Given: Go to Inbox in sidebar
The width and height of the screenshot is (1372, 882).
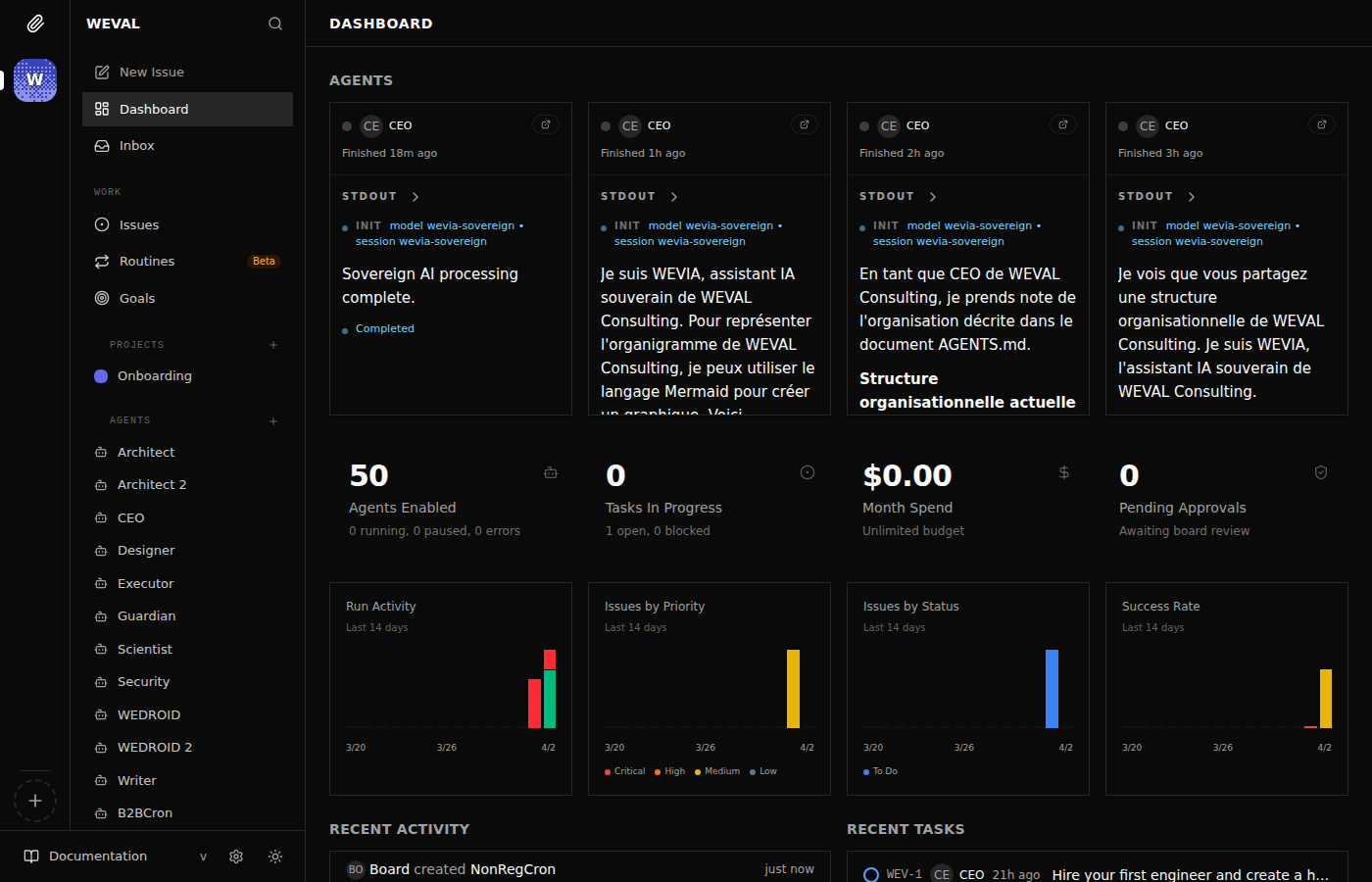Looking at the screenshot, I should coord(136,146).
